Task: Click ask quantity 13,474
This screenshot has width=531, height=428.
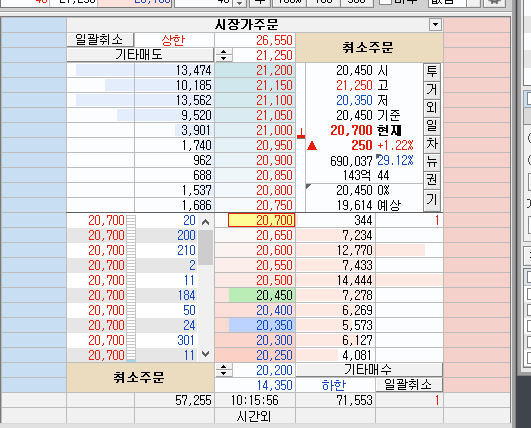Action: 174,70
